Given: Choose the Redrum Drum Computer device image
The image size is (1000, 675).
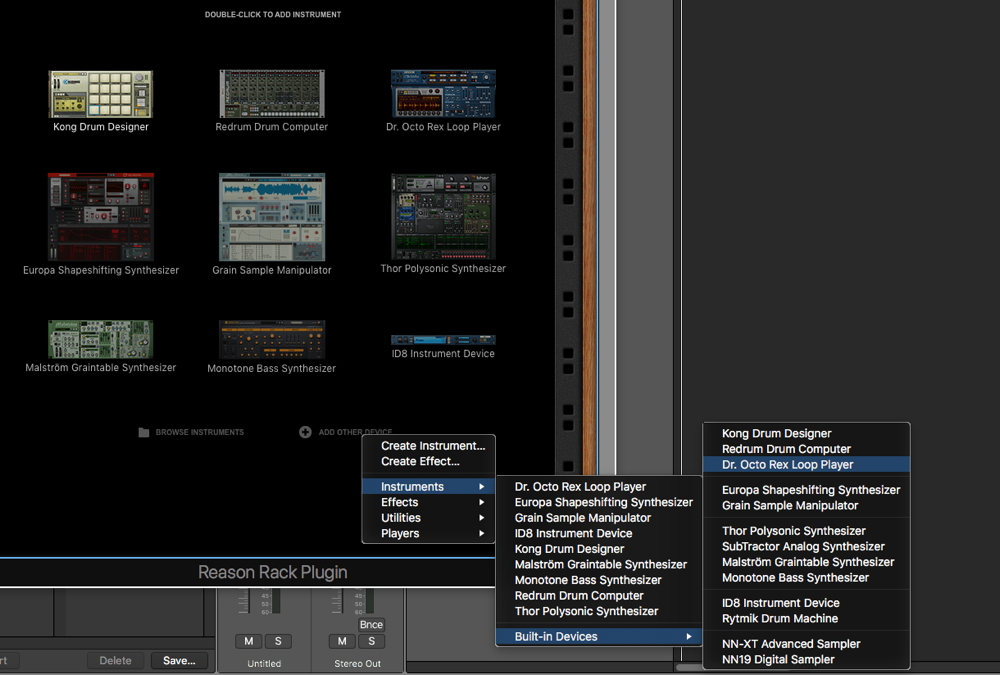Looking at the screenshot, I should (272, 94).
